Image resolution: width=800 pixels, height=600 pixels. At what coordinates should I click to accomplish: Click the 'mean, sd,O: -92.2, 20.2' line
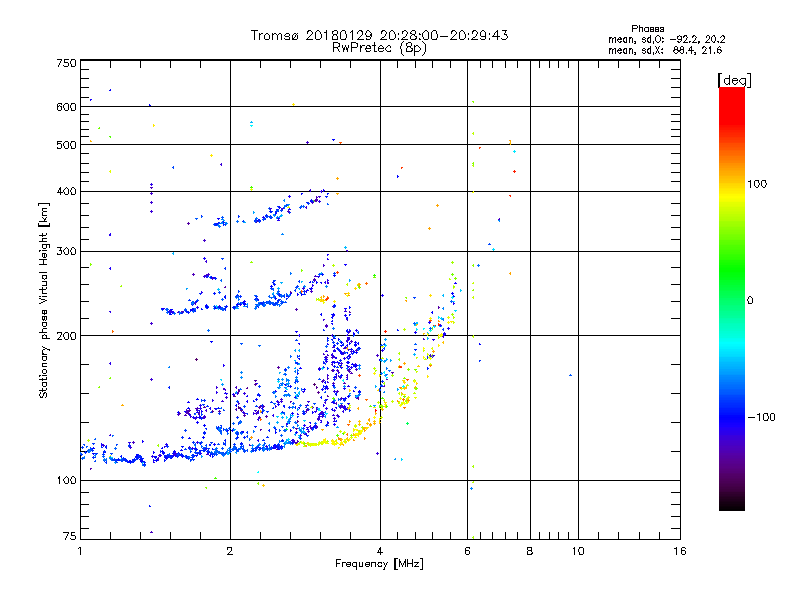pos(666,39)
